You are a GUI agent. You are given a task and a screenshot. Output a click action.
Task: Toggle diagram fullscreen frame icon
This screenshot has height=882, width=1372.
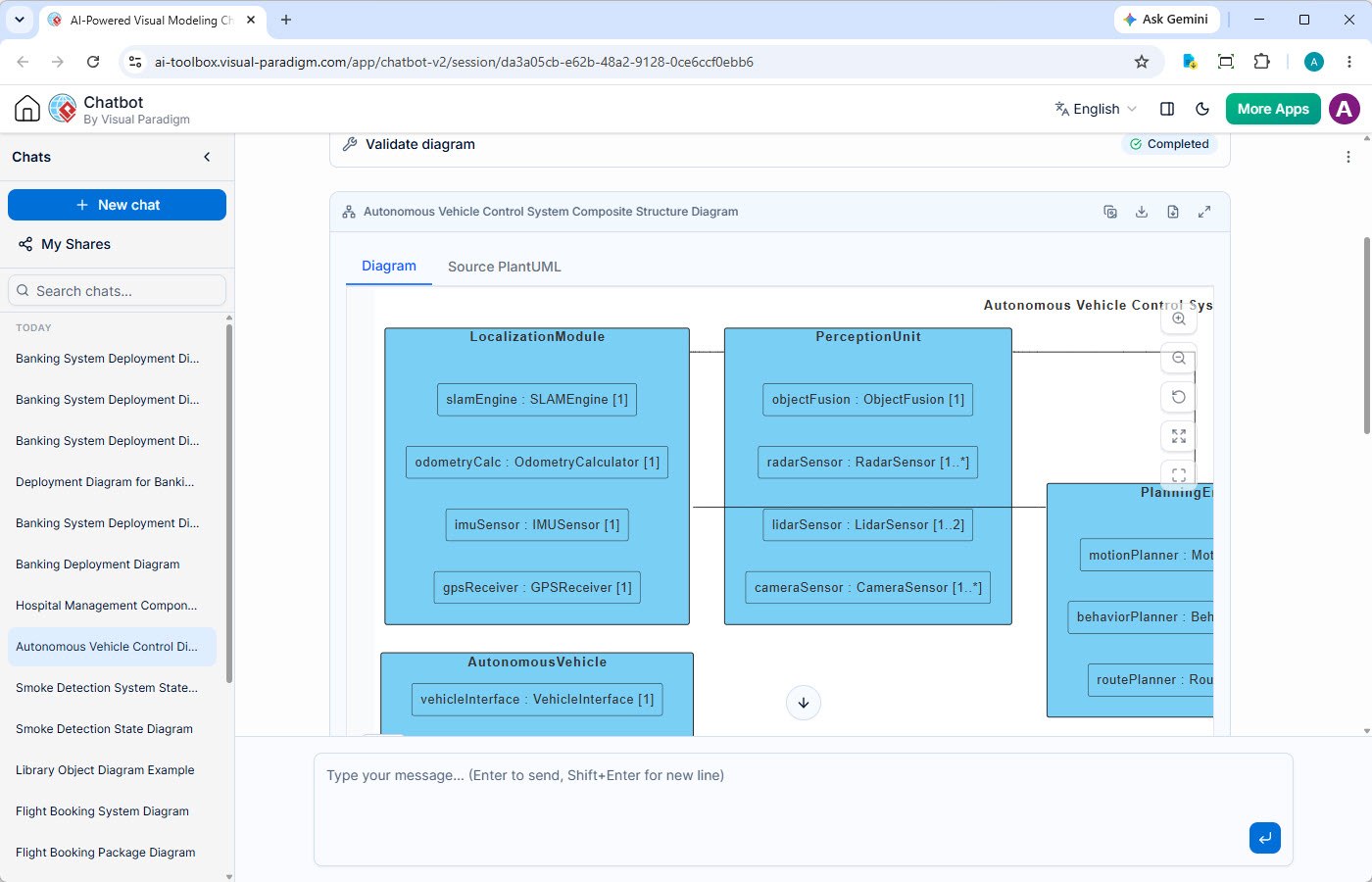[x=1179, y=474]
